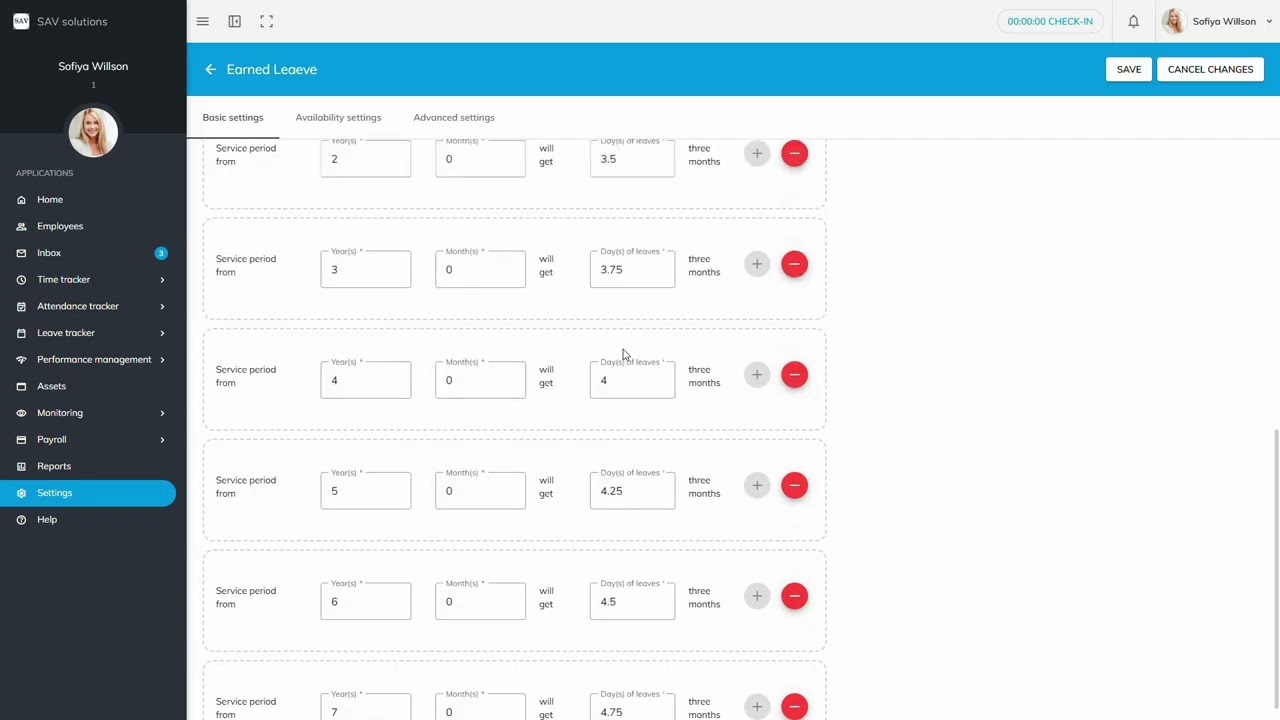Click the sidebar profile photo of Sofiya
Image resolution: width=1280 pixels, height=720 pixels.
pyautogui.click(x=93, y=132)
